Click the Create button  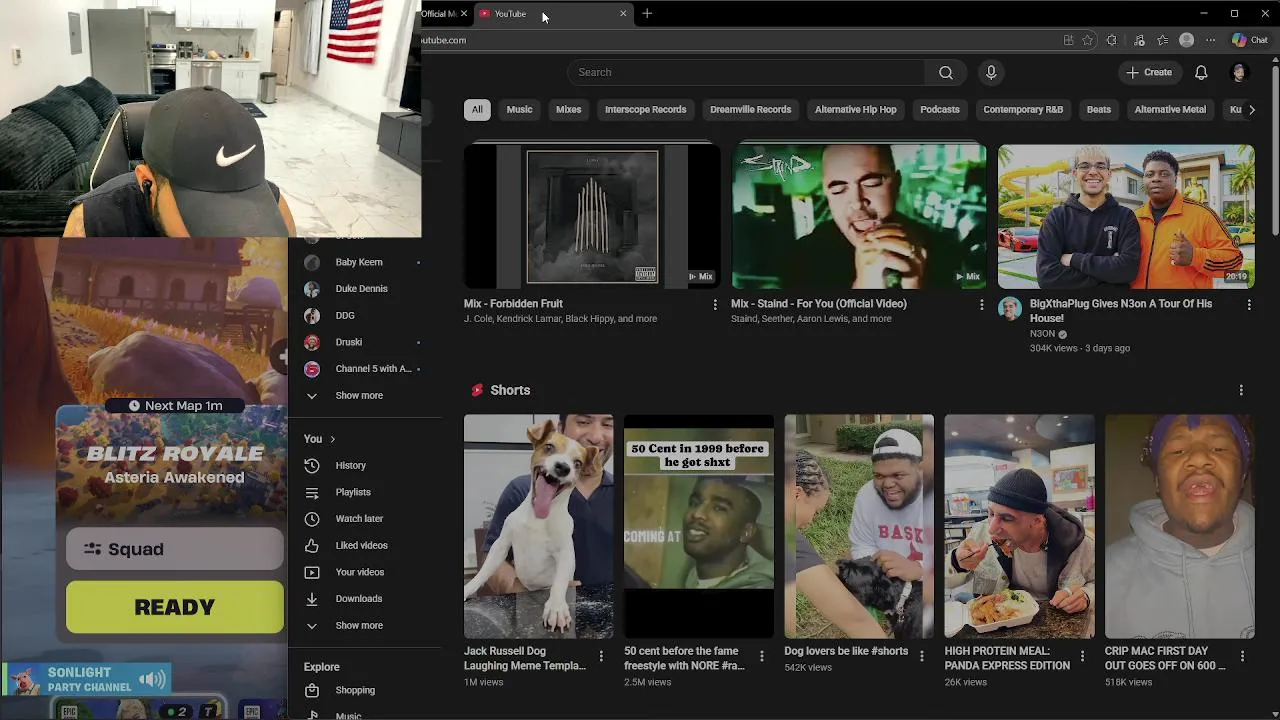tap(1148, 72)
